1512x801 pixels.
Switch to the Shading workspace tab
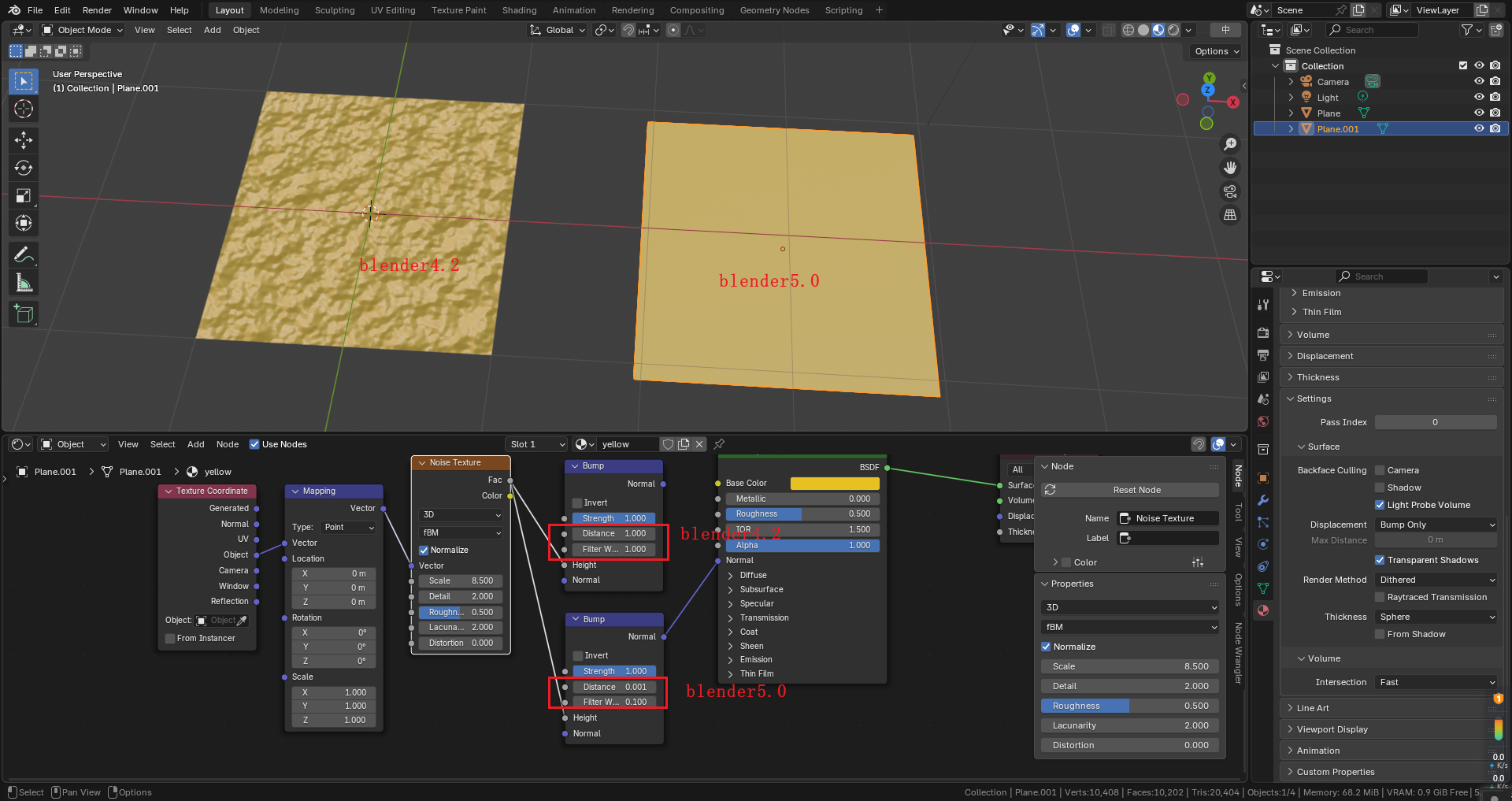(x=519, y=10)
